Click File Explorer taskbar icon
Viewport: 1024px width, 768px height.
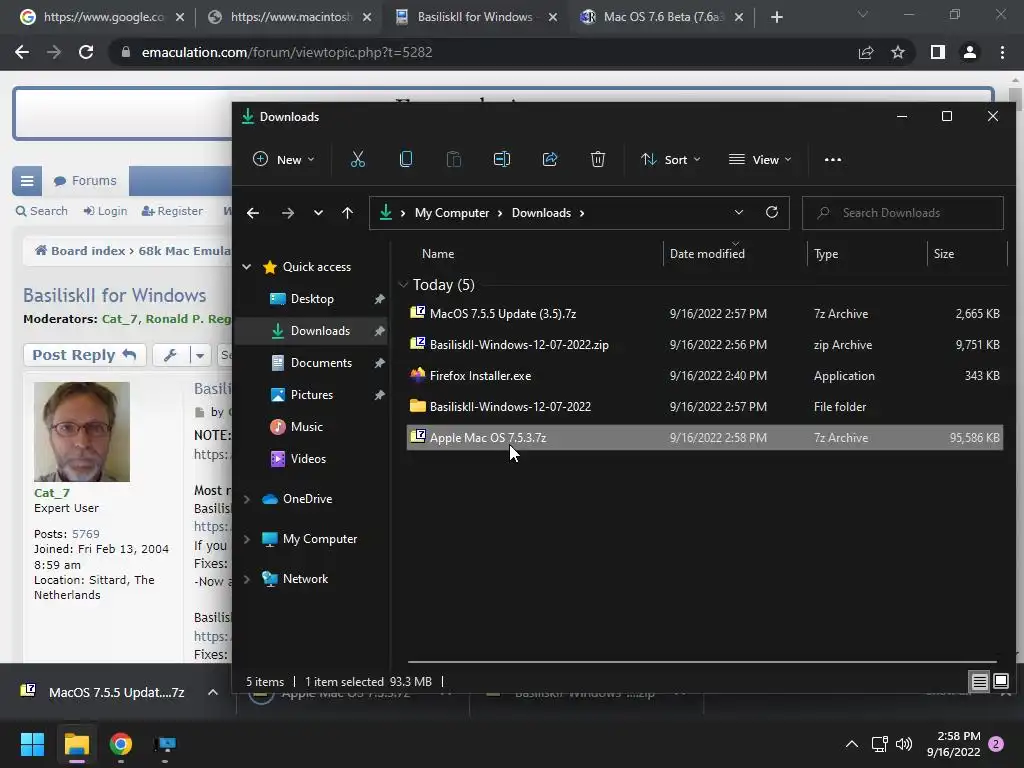[76, 744]
